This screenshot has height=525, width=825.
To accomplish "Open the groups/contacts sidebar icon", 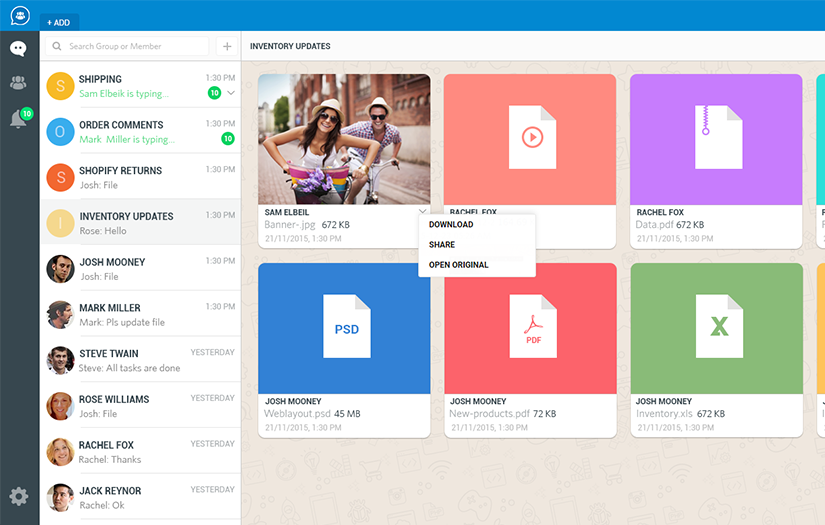I will coord(18,83).
